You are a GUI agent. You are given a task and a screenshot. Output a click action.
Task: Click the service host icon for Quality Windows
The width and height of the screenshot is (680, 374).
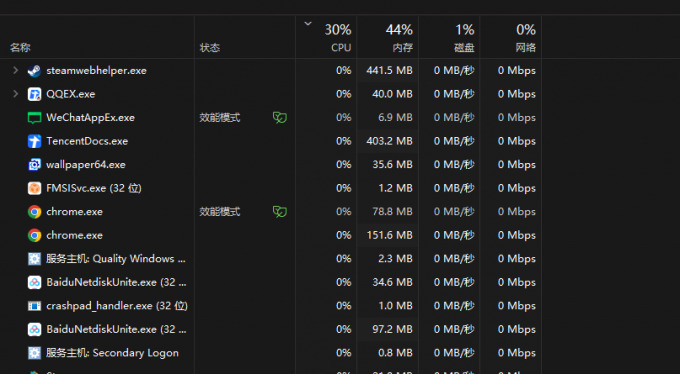click(x=34, y=259)
